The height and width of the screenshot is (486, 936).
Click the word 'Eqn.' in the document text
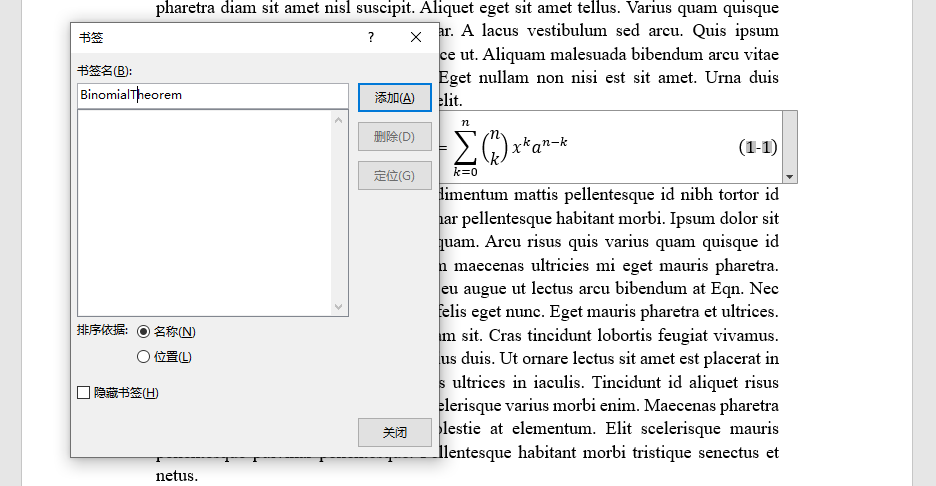coord(726,288)
